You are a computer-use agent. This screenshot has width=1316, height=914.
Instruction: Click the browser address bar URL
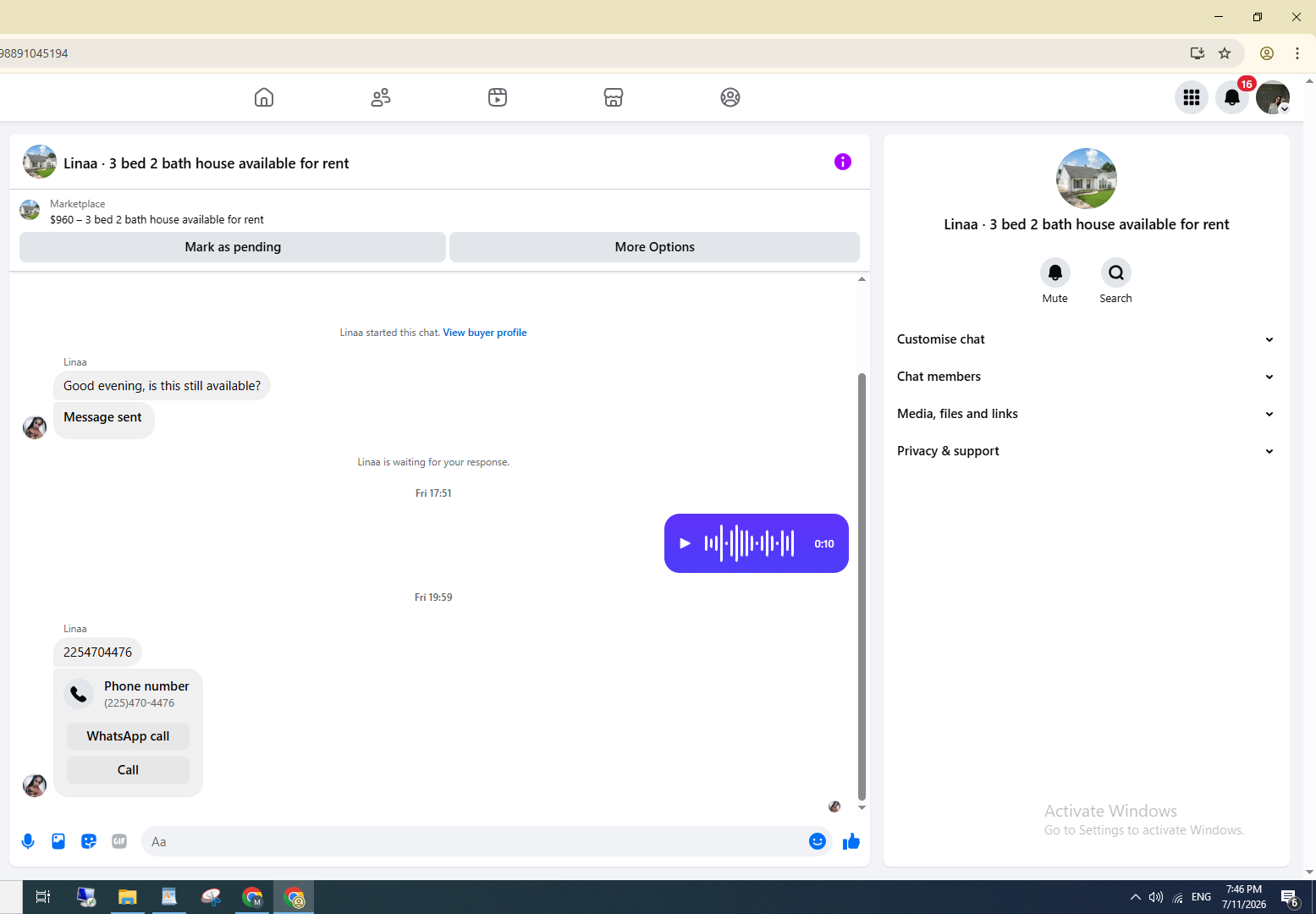34,53
